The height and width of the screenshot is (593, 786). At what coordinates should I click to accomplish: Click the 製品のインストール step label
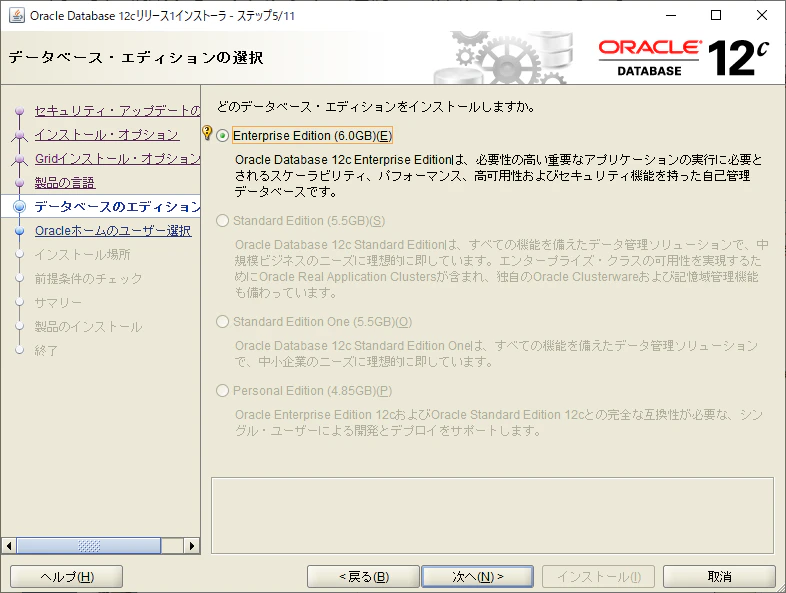click(x=89, y=327)
